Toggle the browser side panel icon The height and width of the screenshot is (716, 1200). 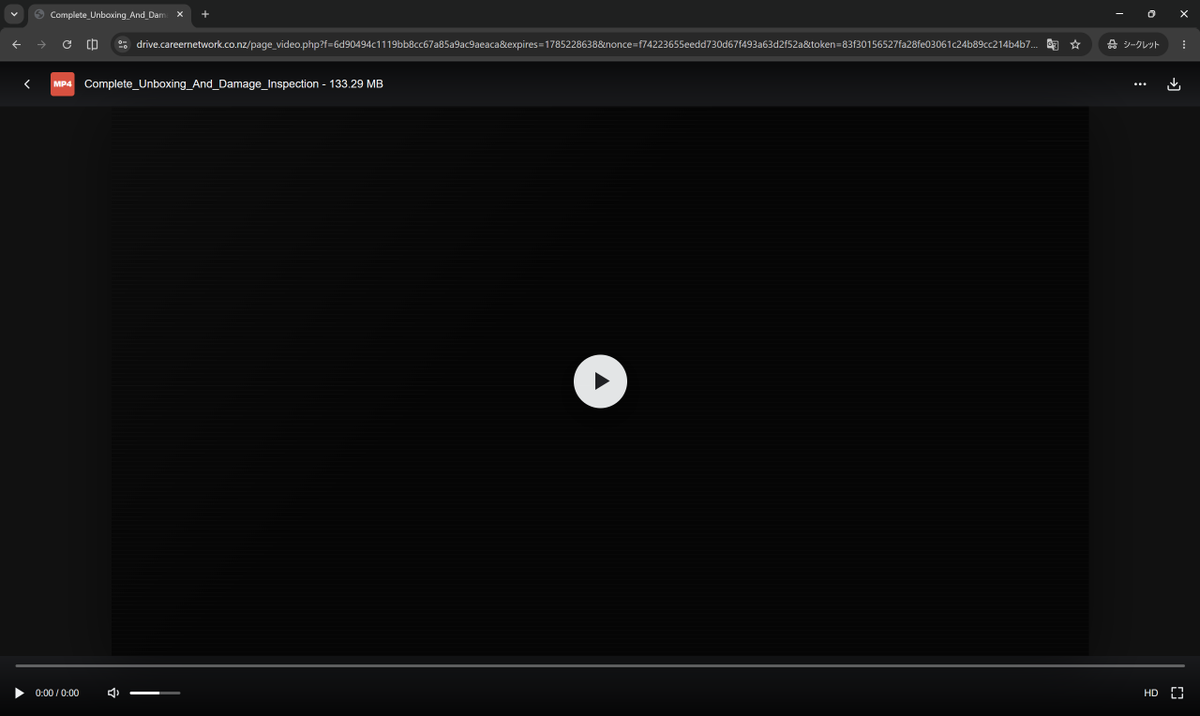click(92, 44)
